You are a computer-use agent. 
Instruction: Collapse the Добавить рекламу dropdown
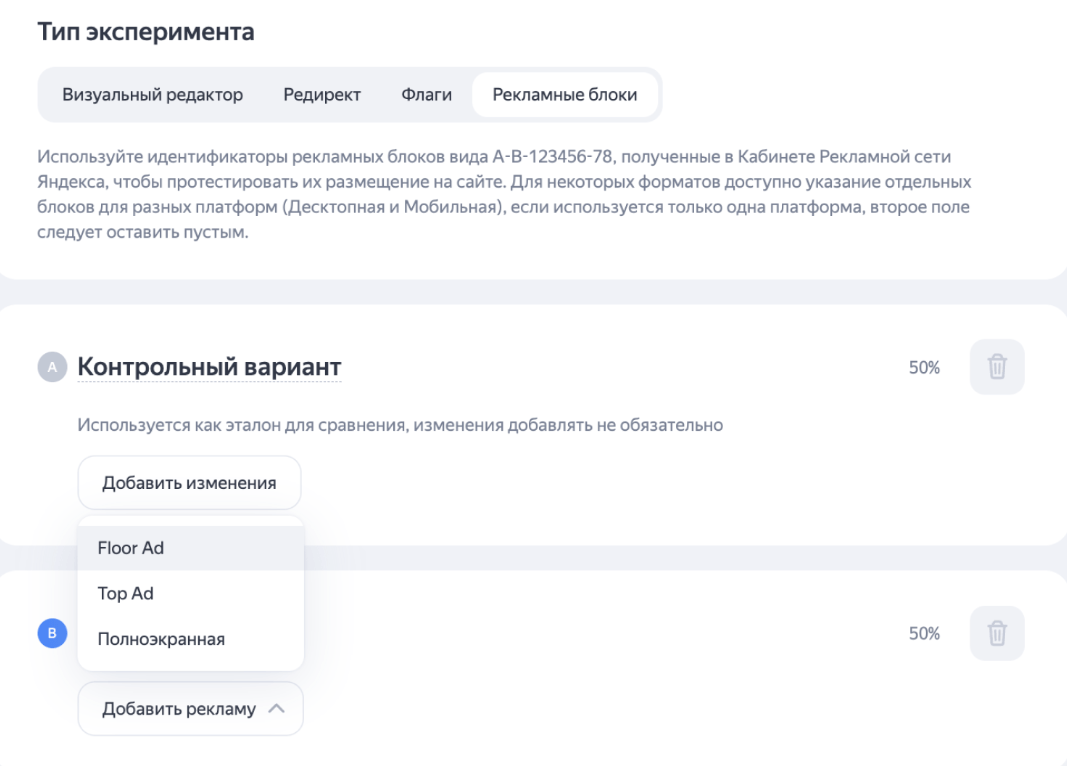190,709
